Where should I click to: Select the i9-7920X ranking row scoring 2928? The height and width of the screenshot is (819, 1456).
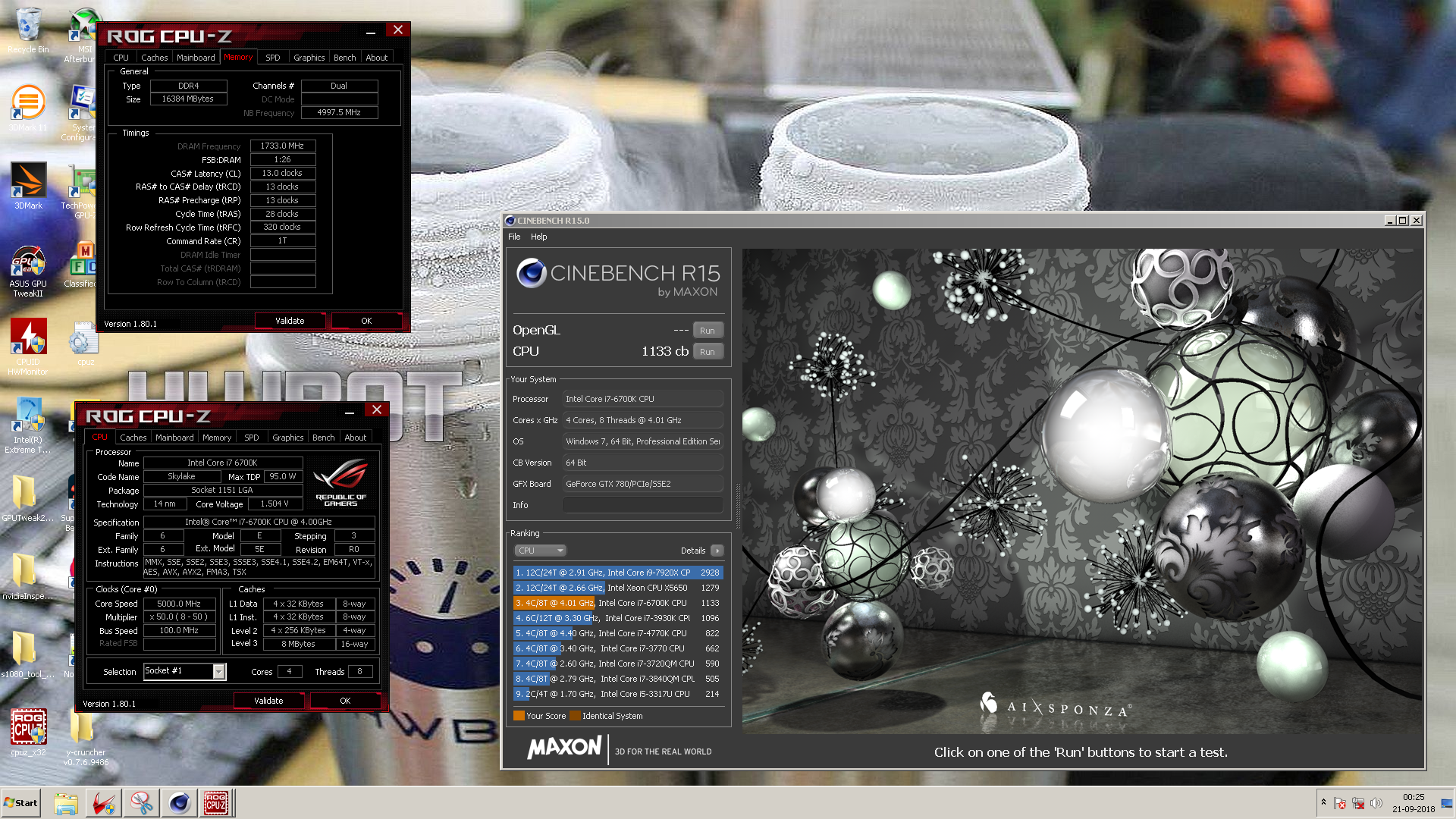pos(618,573)
